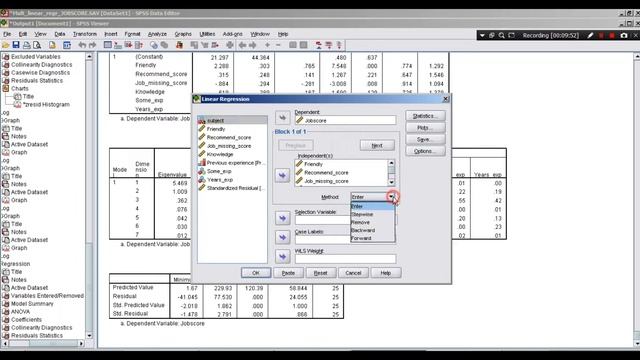Click the Insert Title toolbar icon
This screenshot has height=360, width=640.
pos(329,45)
